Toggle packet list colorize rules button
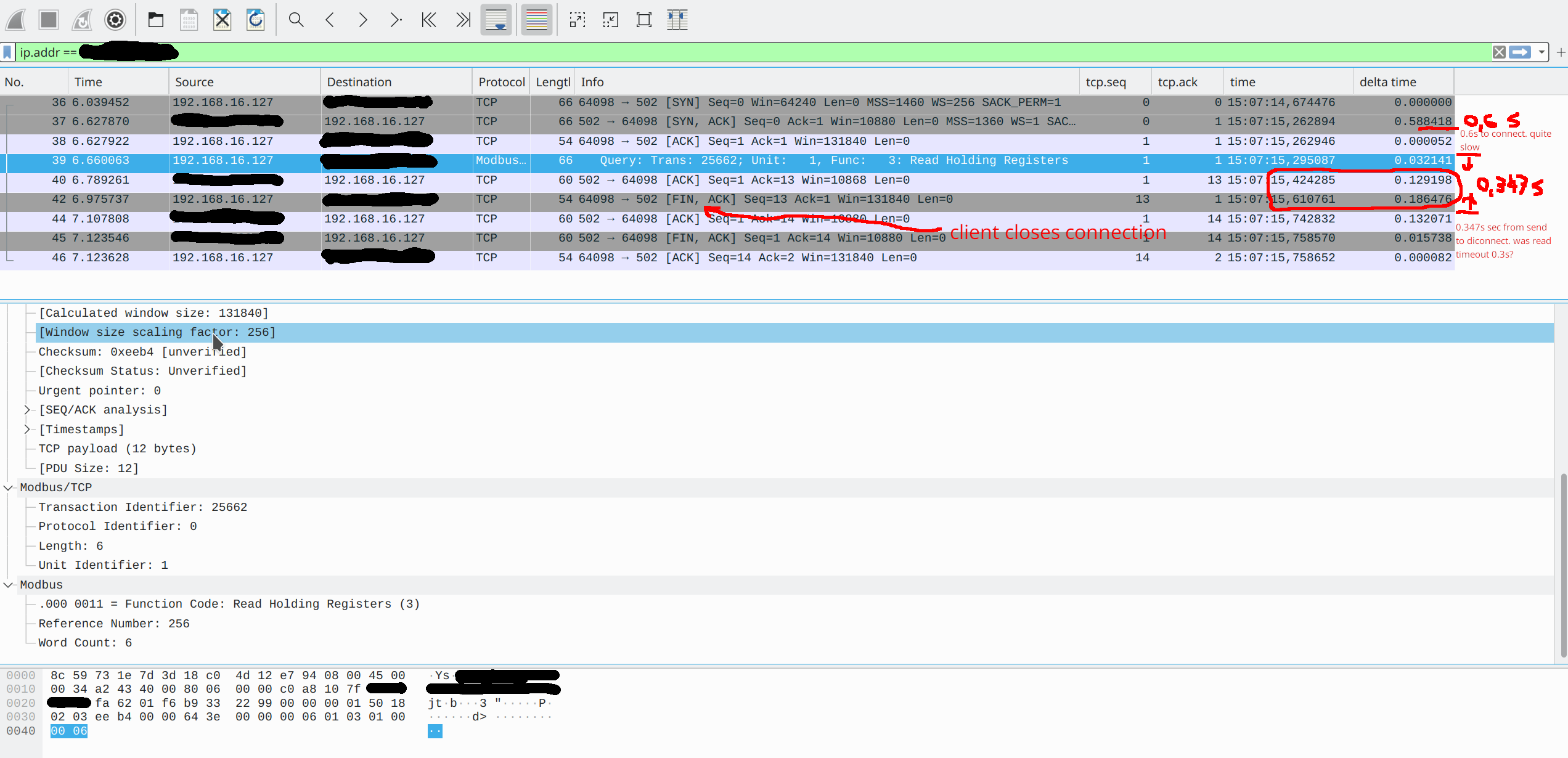Viewport: 1568px width, 758px height. (536, 20)
